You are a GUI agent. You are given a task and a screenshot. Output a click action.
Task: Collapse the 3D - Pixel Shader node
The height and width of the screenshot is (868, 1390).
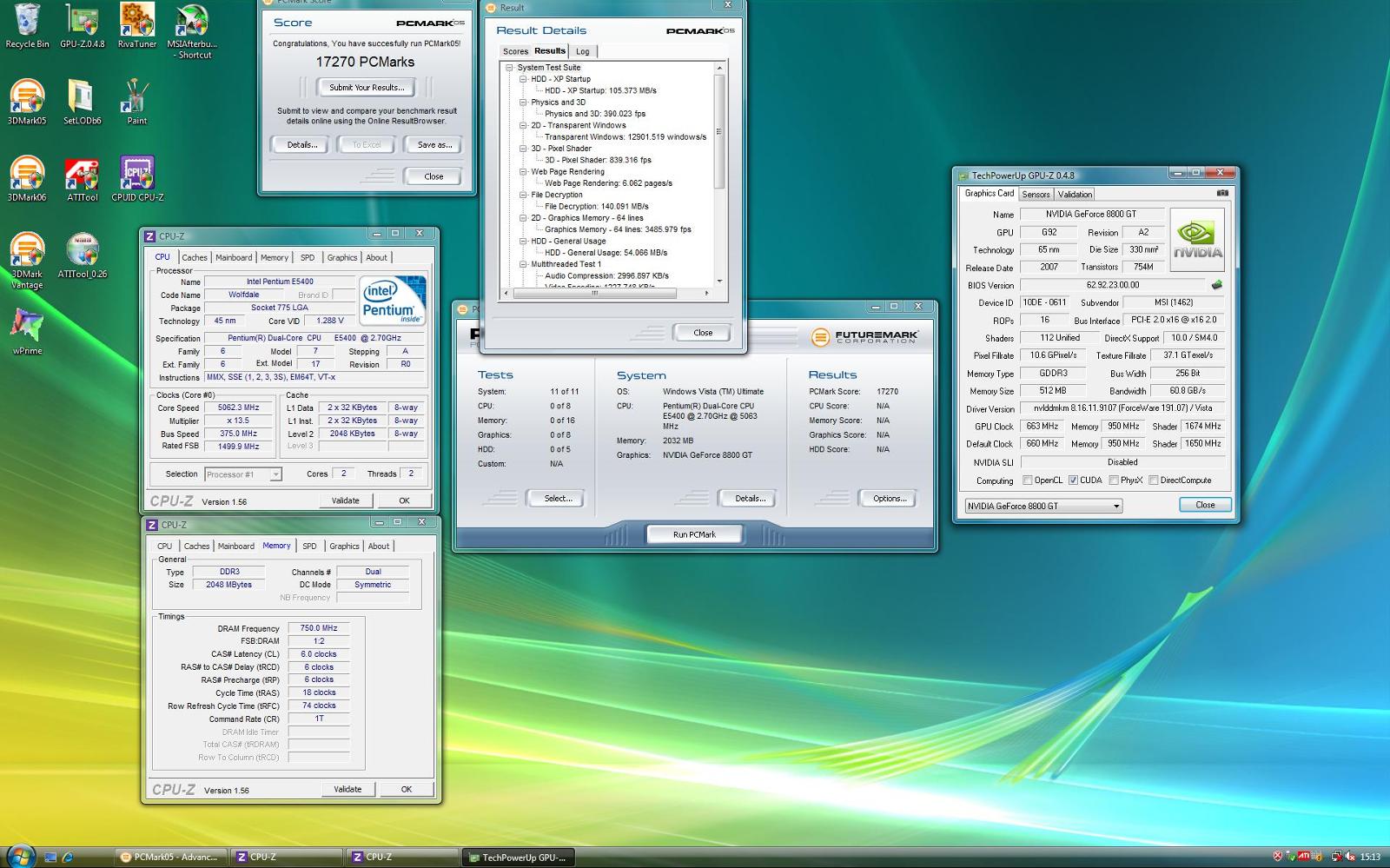coord(524,149)
